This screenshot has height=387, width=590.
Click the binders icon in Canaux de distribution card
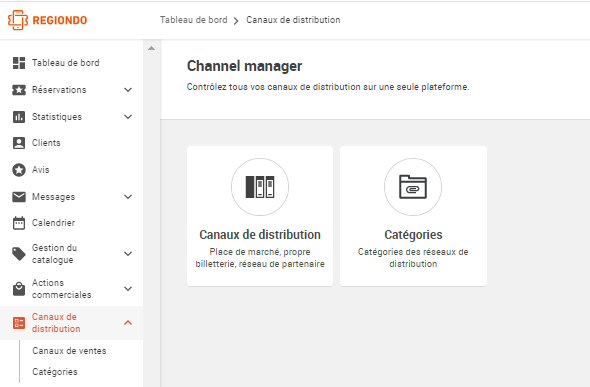(x=260, y=187)
